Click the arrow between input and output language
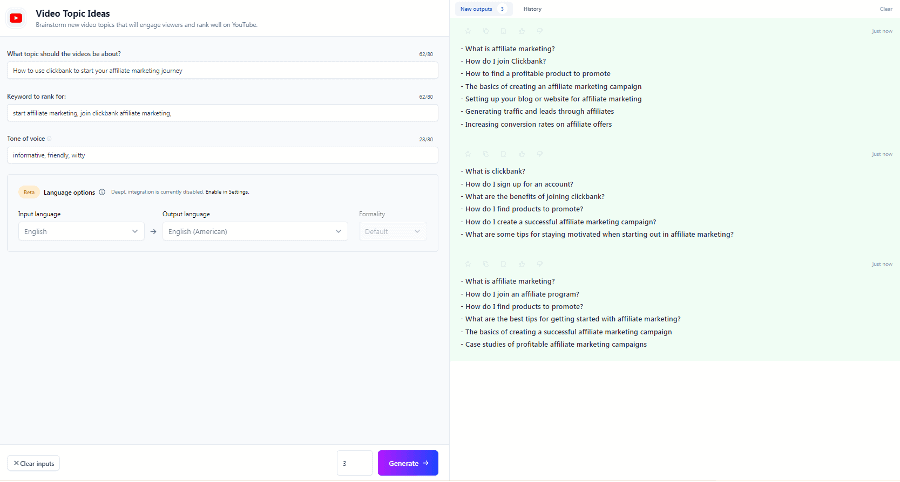900x482 pixels. (153, 232)
